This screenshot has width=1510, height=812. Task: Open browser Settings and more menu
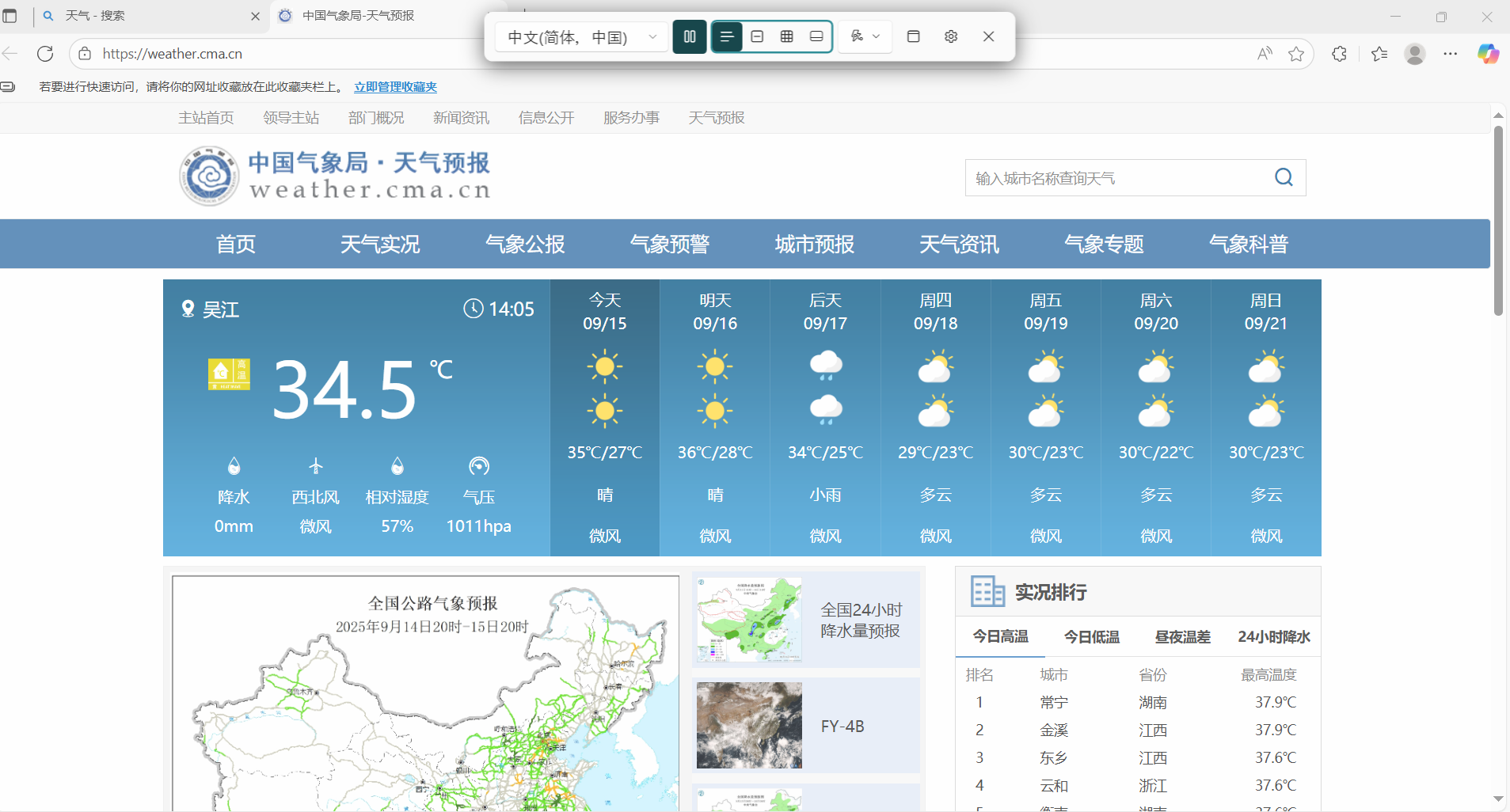[1450, 54]
